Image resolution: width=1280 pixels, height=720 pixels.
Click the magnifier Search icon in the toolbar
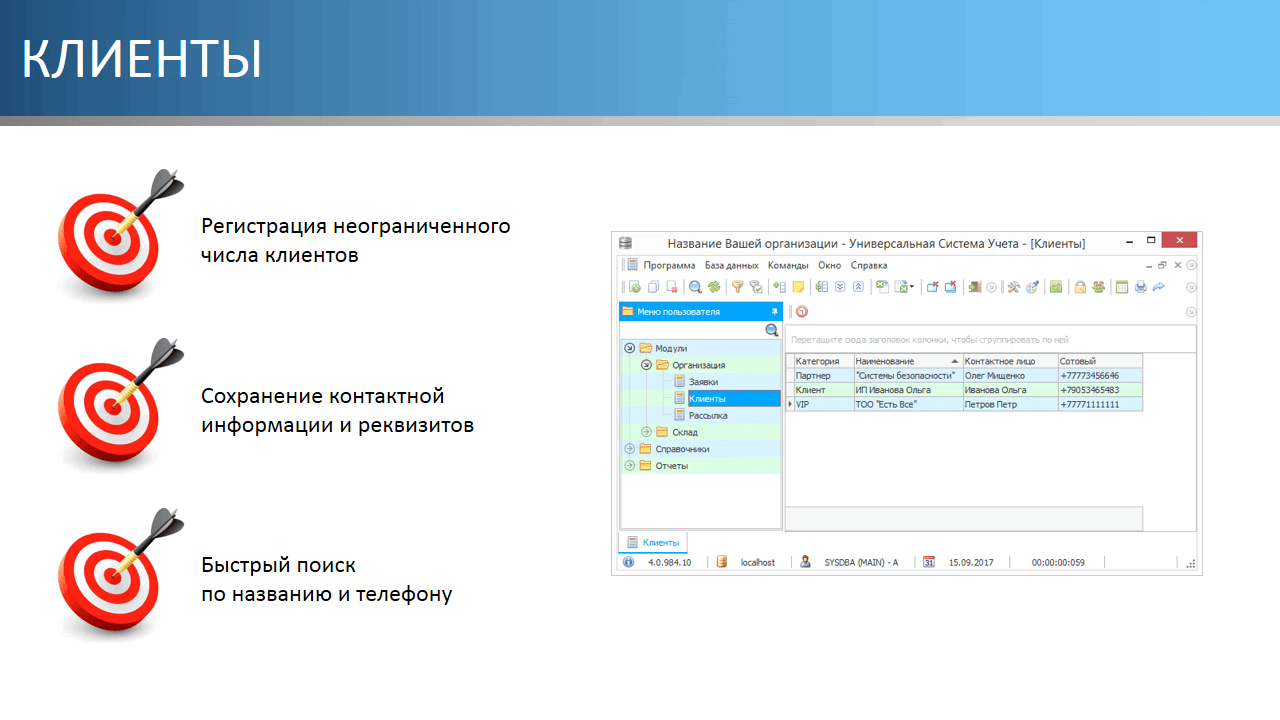(x=695, y=287)
